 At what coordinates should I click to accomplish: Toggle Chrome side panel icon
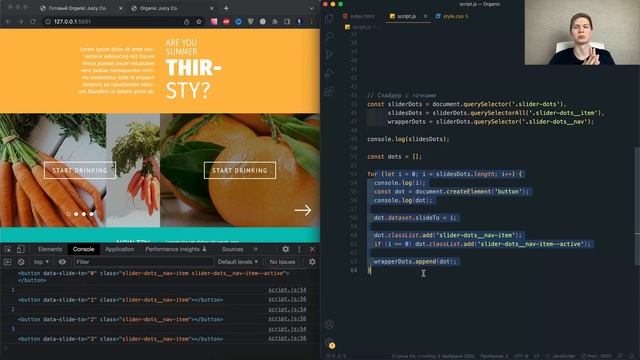click(287, 22)
